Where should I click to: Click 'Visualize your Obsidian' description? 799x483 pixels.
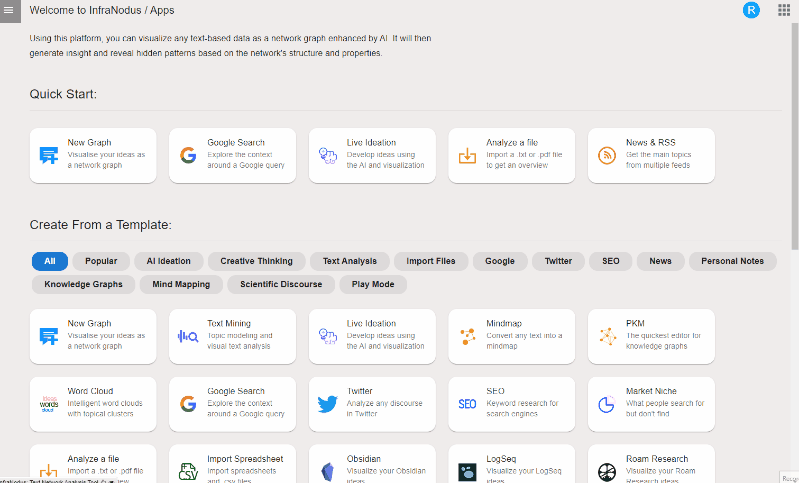coord(386,471)
